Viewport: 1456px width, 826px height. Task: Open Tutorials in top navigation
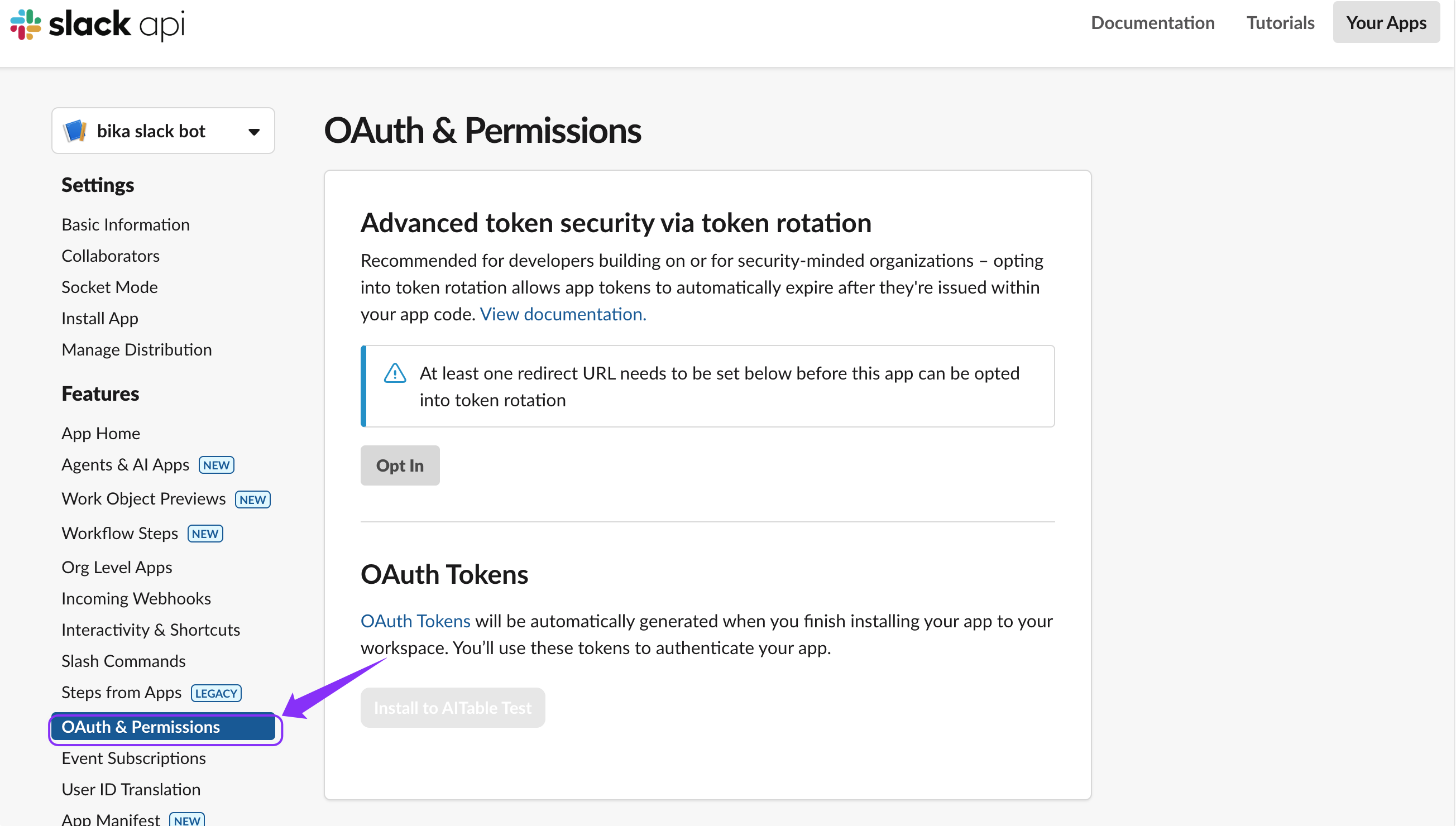click(x=1280, y=23)
